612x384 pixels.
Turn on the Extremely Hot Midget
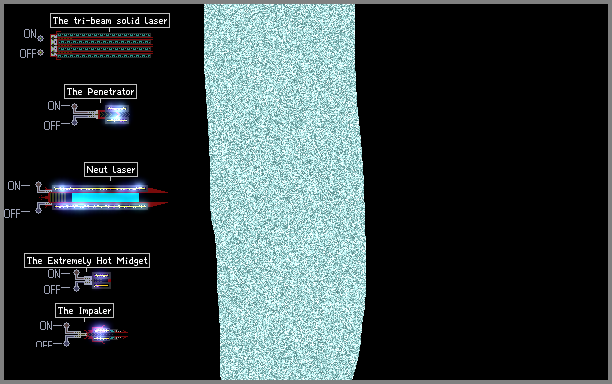[76, 273]
